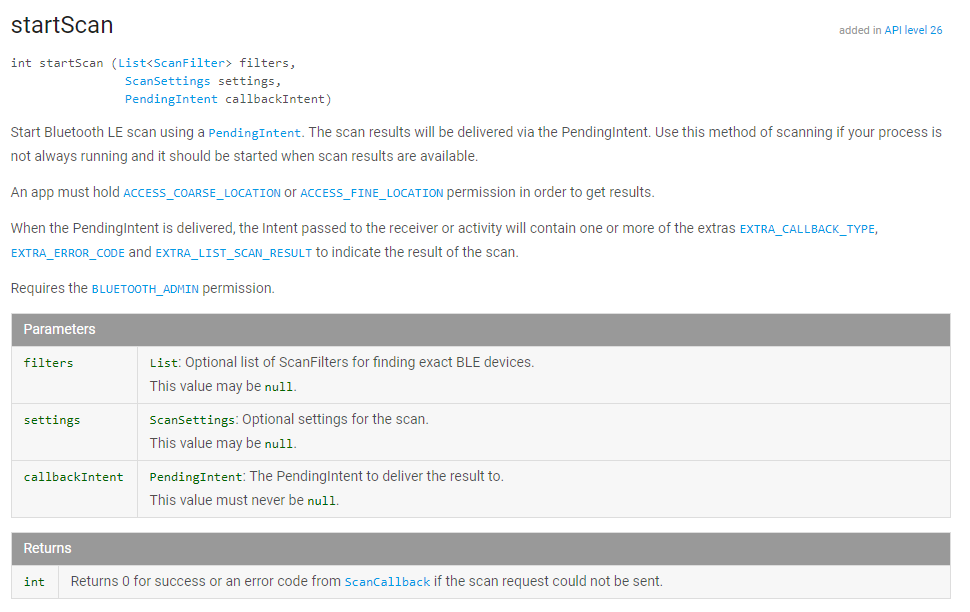The height and width of the screenshot is (612, 970).
Task: Open the ACCESS_COARSE_LOCATION permission link
Action: tap(201, 193)
